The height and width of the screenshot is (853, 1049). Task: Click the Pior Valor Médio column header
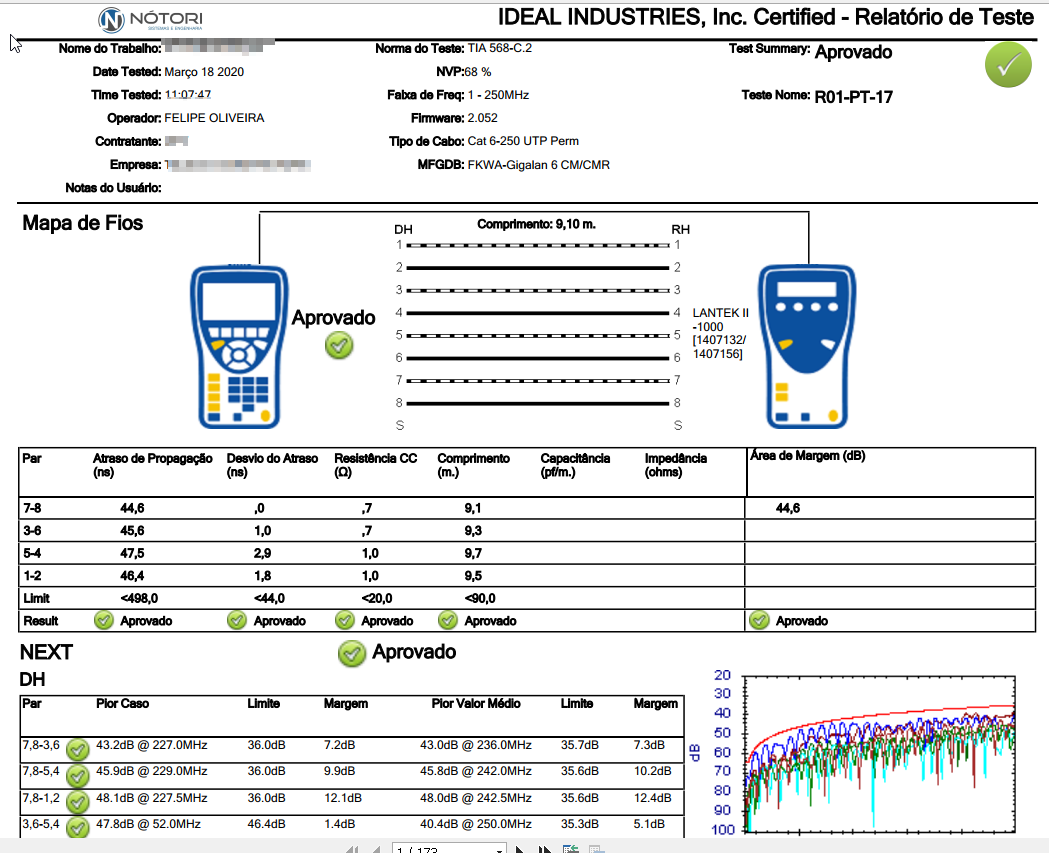(476, 703)
